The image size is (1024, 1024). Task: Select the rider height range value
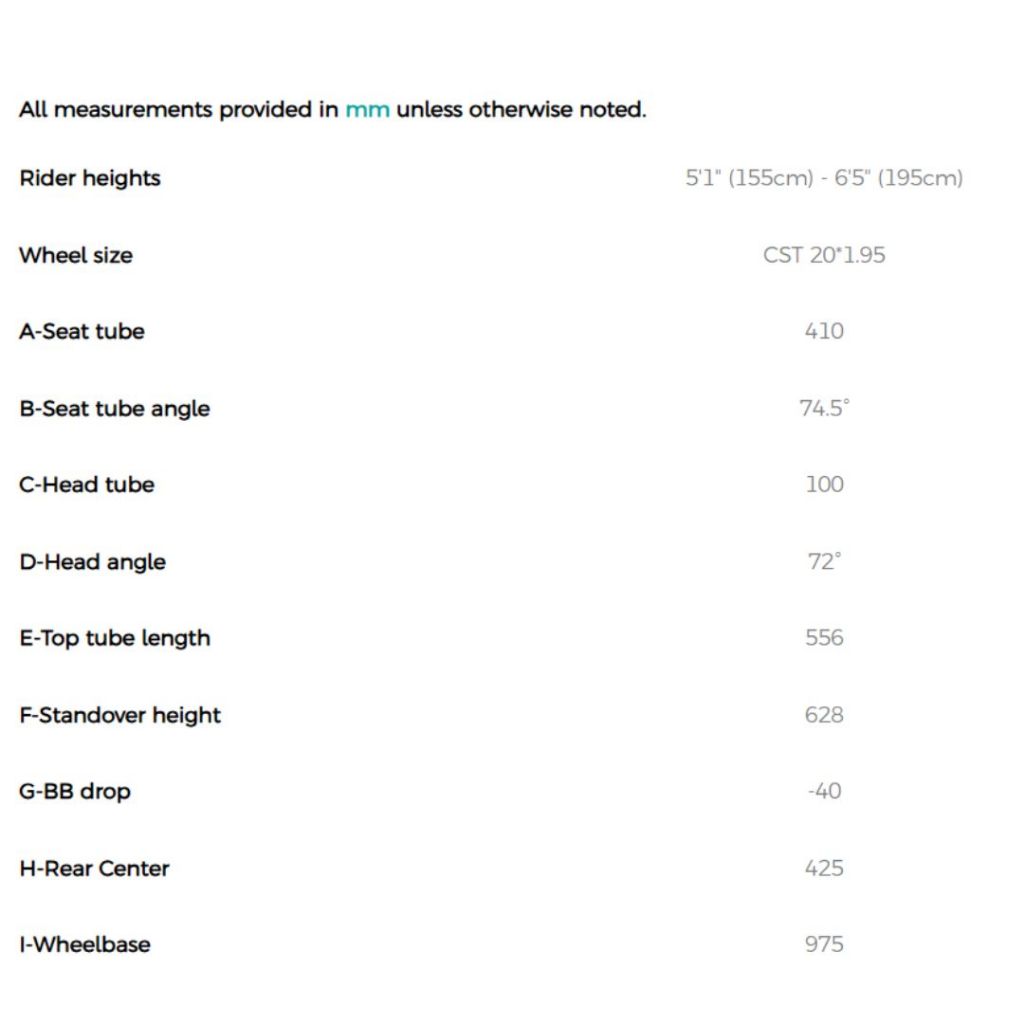[x=824, y=178]
